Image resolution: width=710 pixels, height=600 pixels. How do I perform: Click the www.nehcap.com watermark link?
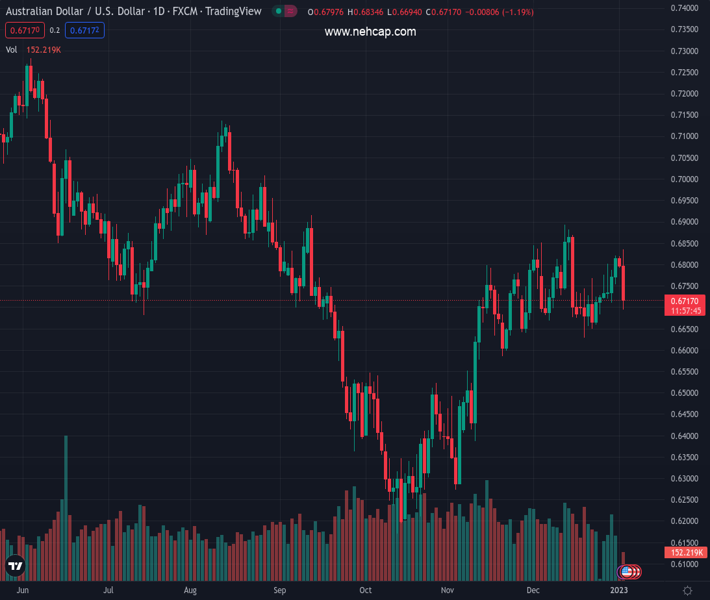pyautogui.click(x=370, y=32)
